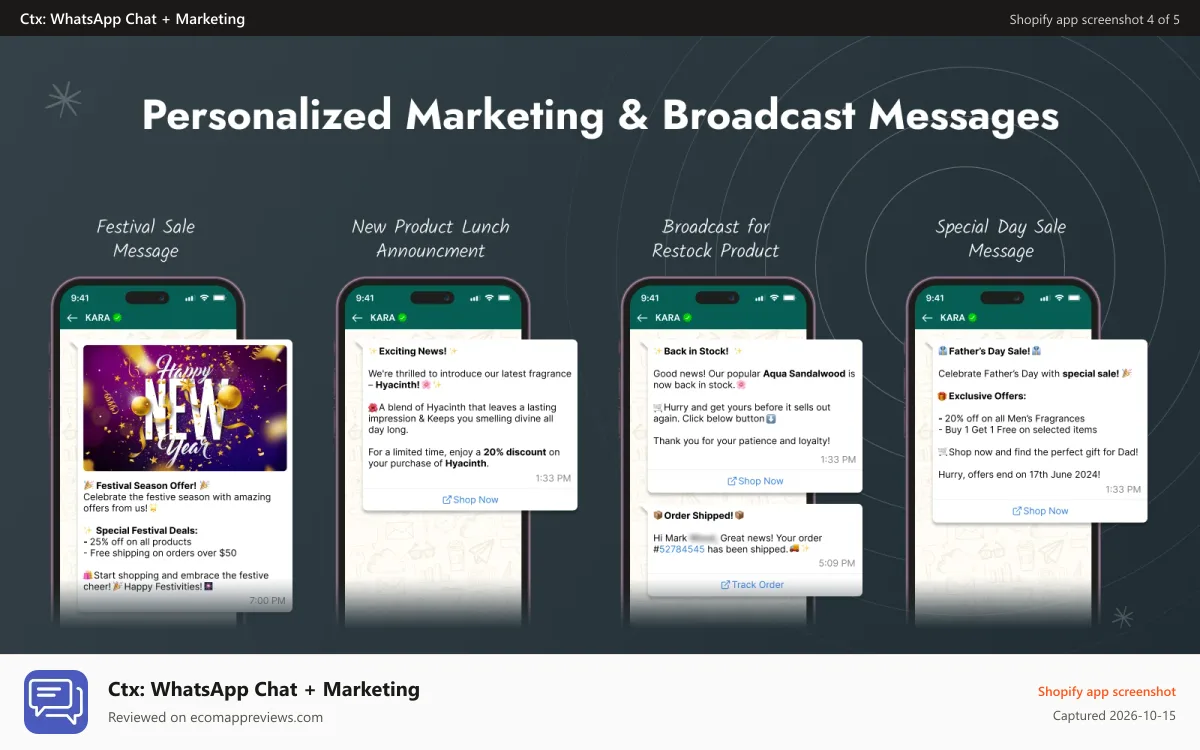This screenshot has height=750, width=1200.
Task: Click the 'Reviewed on ecomappreviews.com' text
Action: [215, 717]
